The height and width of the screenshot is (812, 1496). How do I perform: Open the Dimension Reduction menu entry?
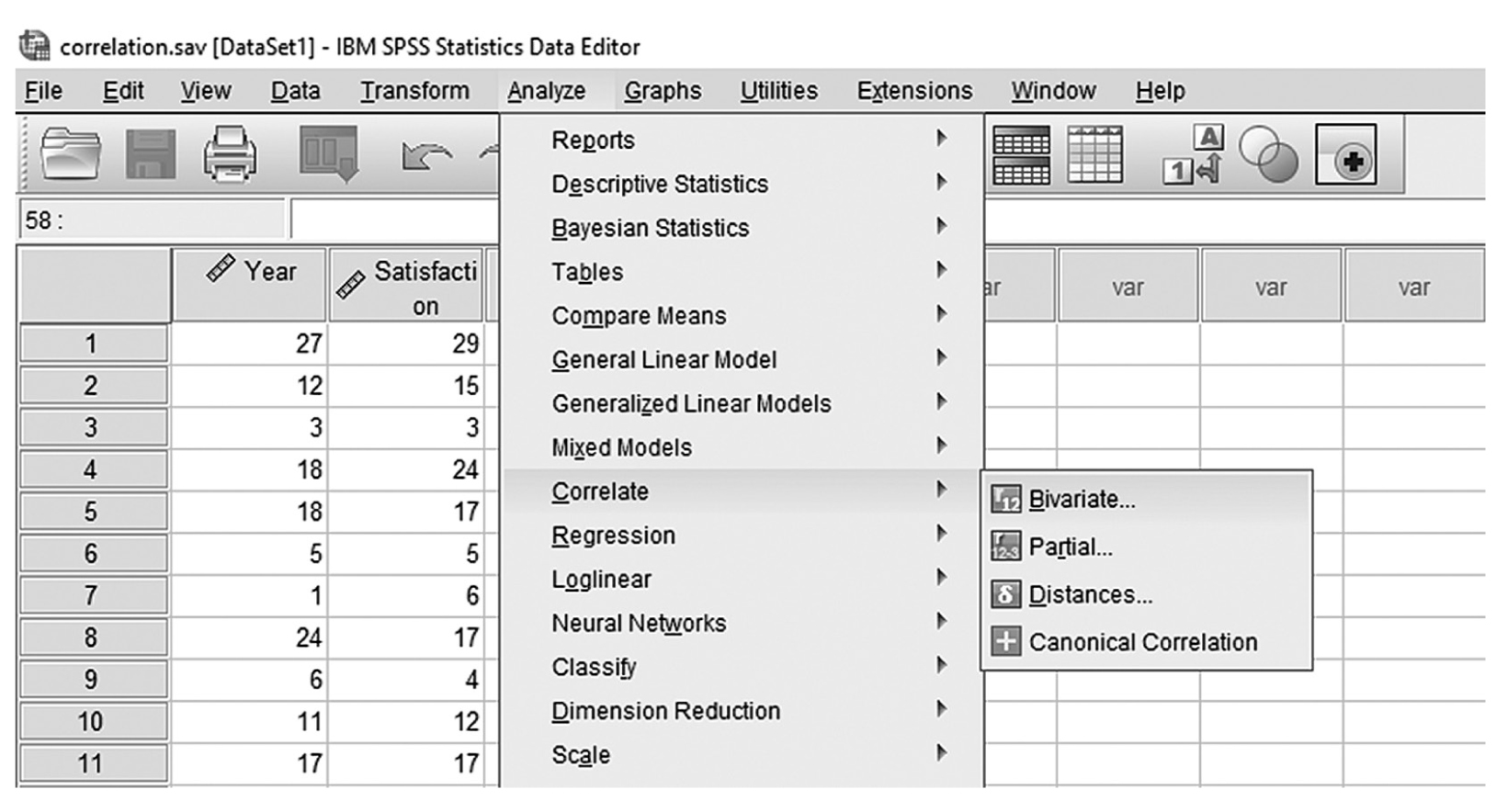point(742,711)
